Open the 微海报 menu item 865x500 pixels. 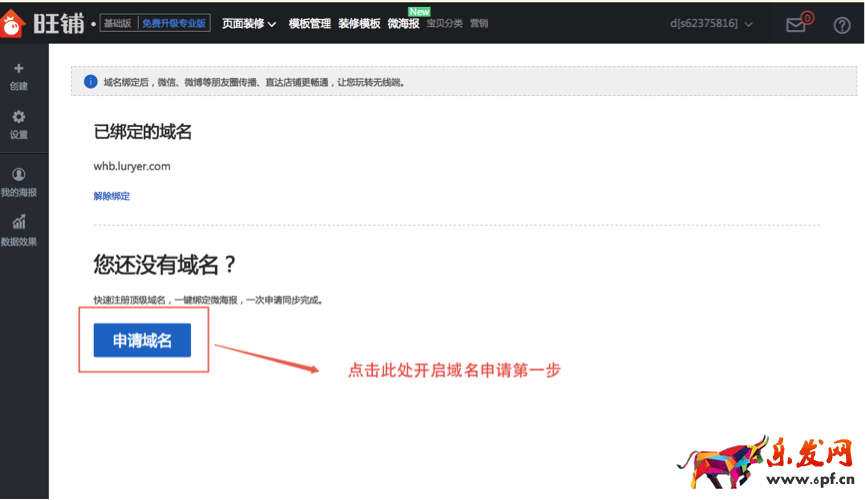[403, 24]
